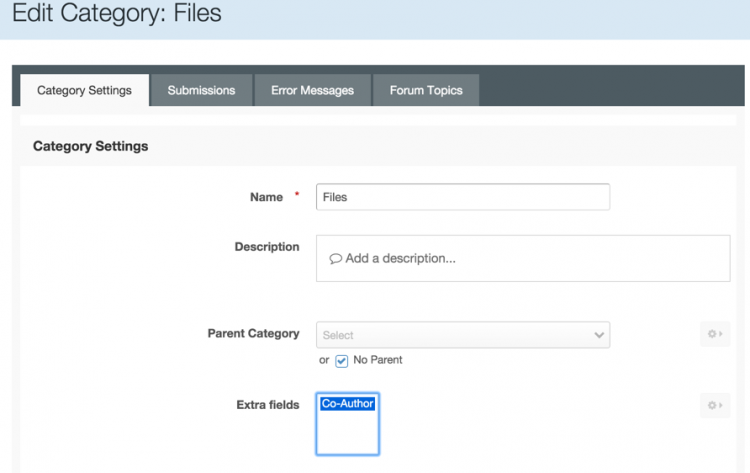Select Co-Author in Extra fields list
This screenshot has width=750, height=473.
348,404
